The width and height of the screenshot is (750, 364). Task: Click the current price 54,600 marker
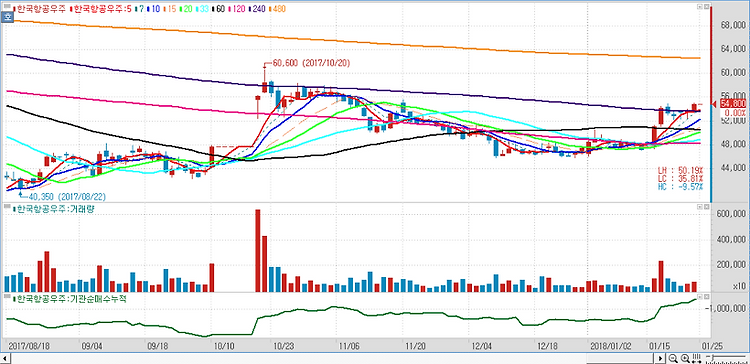tap(732, 103)
